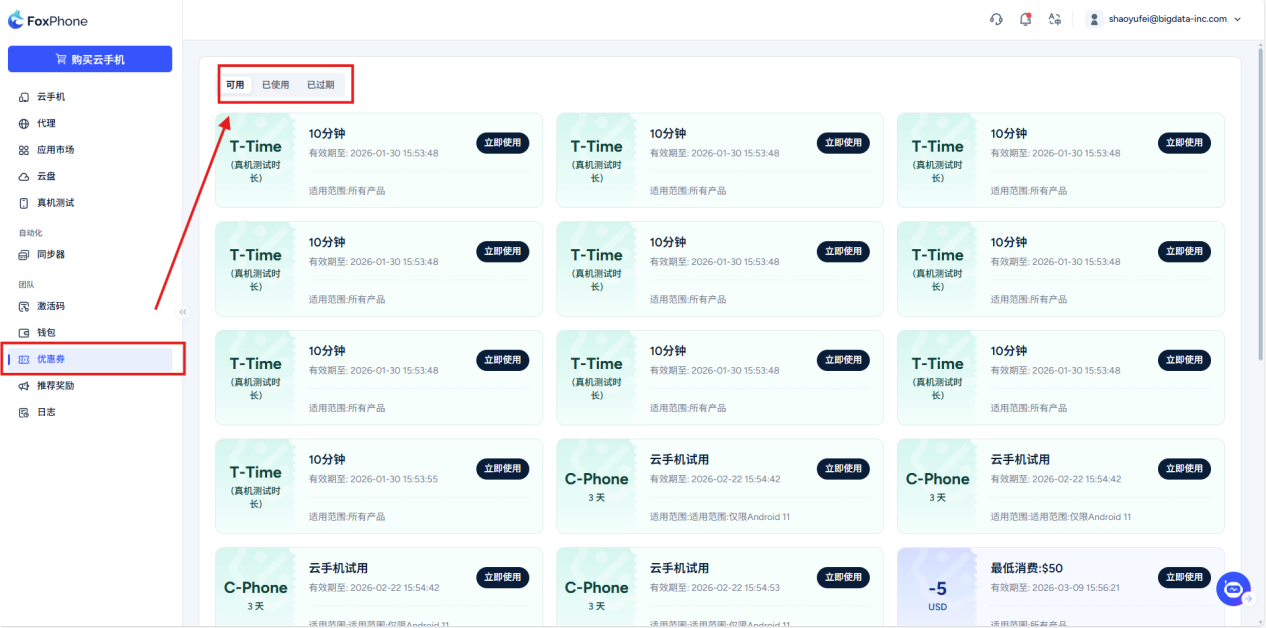Viewport: 1266px width, 628px height.
Task: Switch to the 已过期 tab
Action: tap(320, 85)
